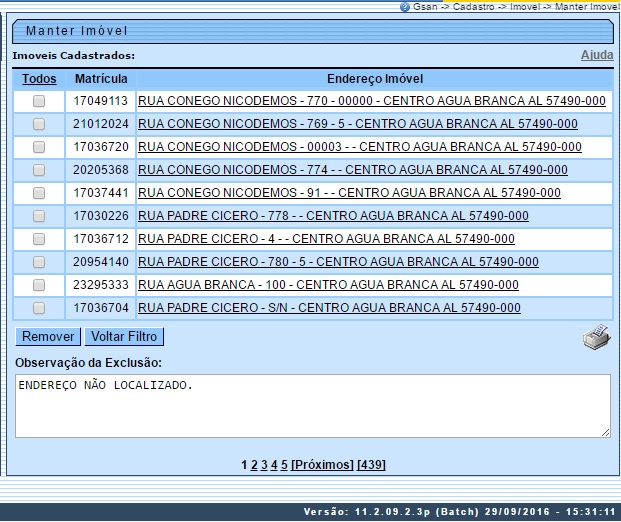Click the printer icon to print list

(x=596, y=337)
